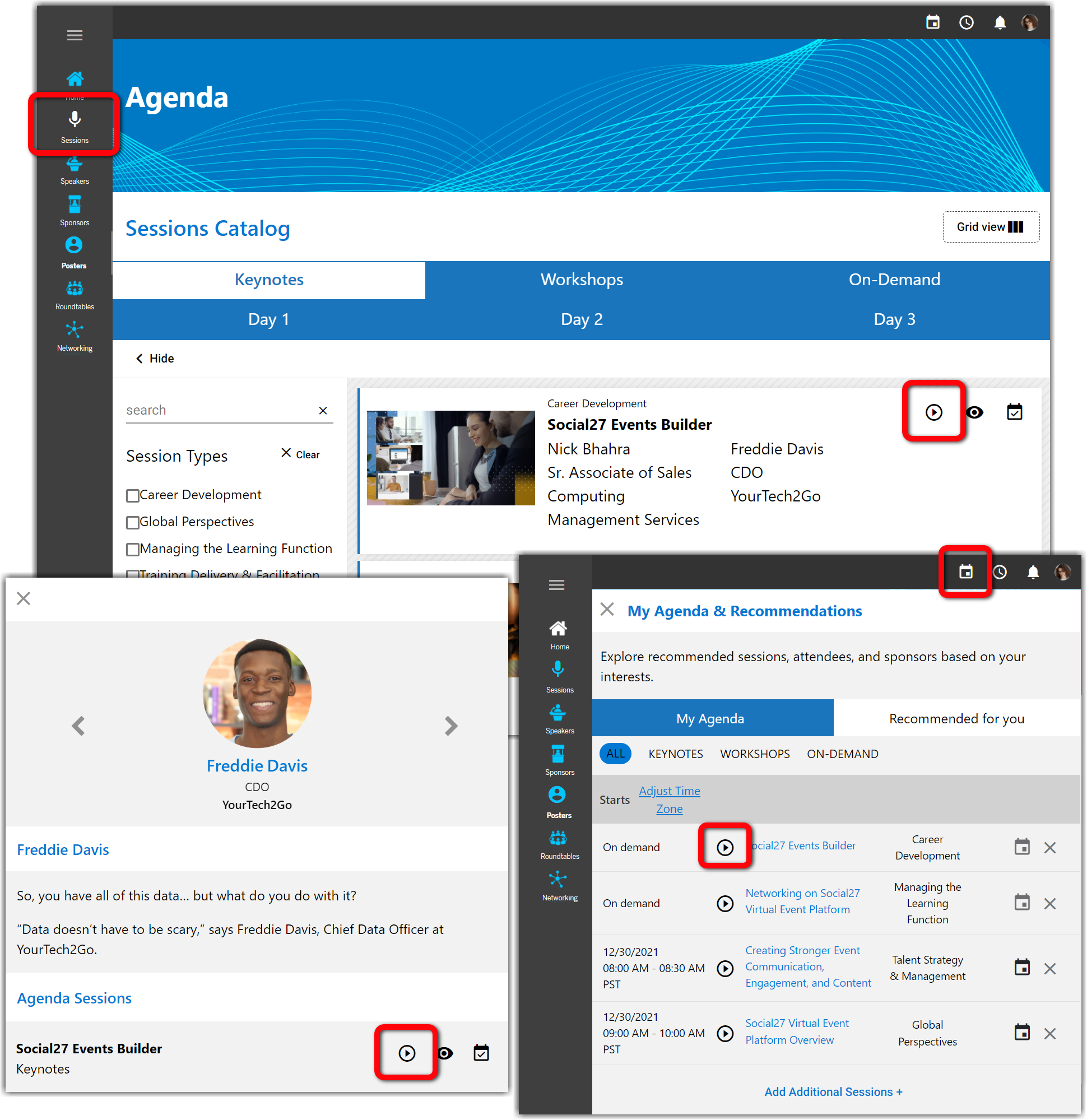
Task: Click the clock icon in the top header
Action: point(966,23)
